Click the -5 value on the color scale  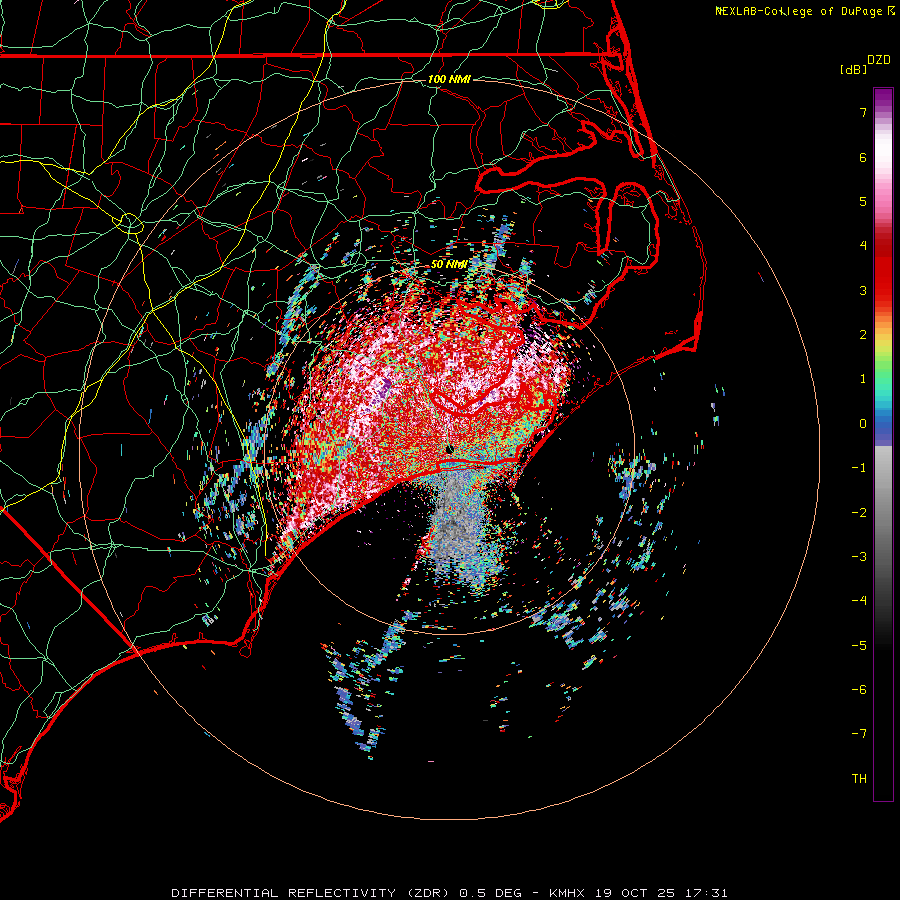[859, 646]
